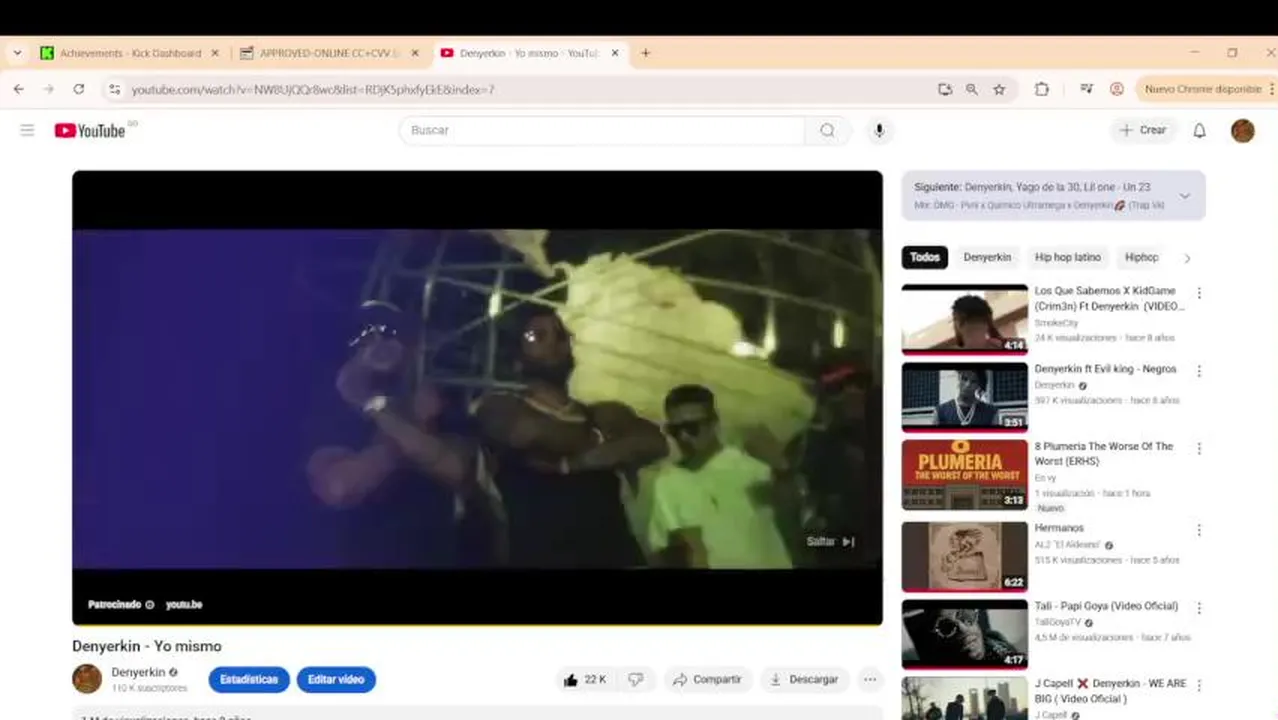Open options for Hermanos video
1278x720 pixels.
(1199, 530)
